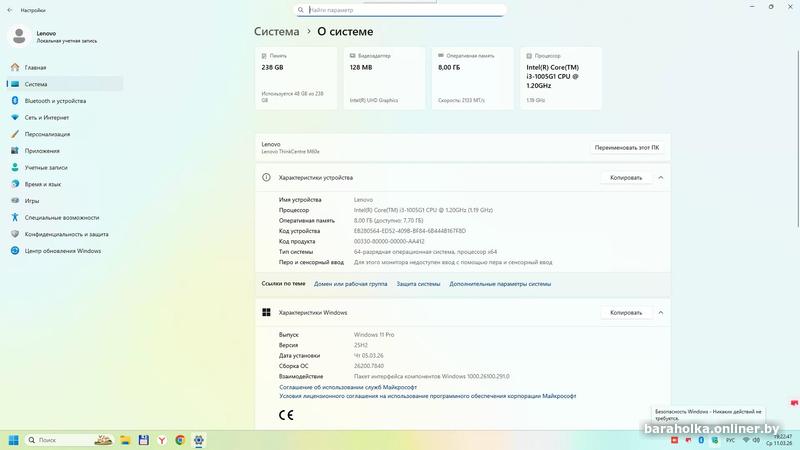The image size is (800, 450).
Task: Open Приложения settings
Action: coord(65,151)
